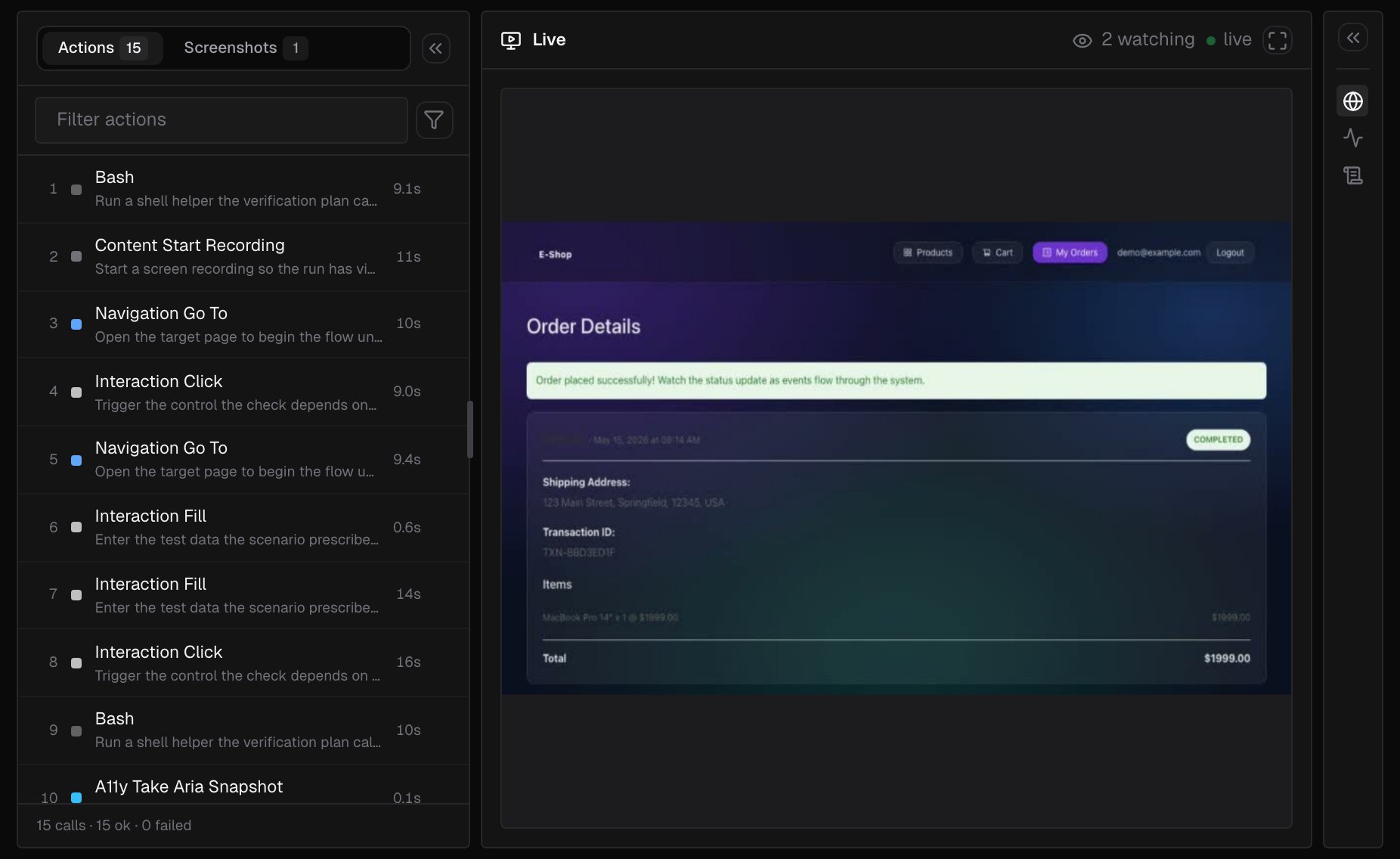
Task: Collapse the actions panel with double chevron
Action: click(435, 48)
